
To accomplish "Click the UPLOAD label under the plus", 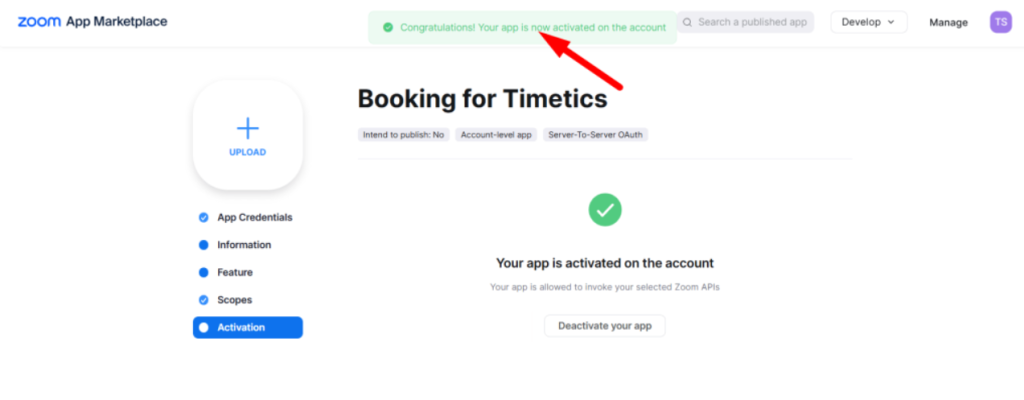I will pyautogui.click(x=248, y=152).
